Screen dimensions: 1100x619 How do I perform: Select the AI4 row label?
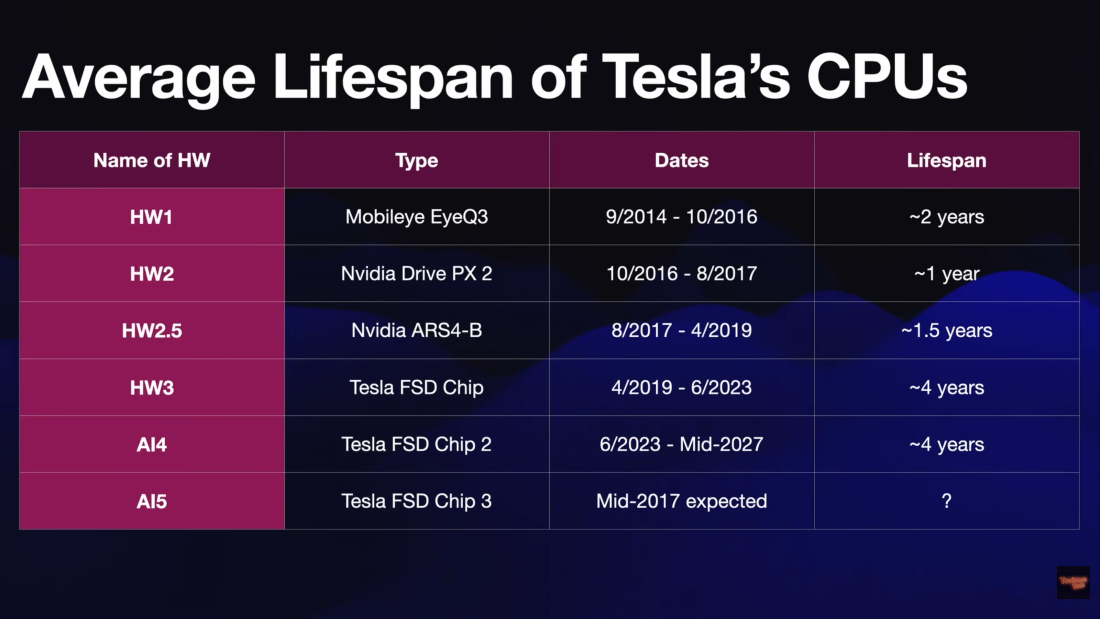(x=152, y=444)
